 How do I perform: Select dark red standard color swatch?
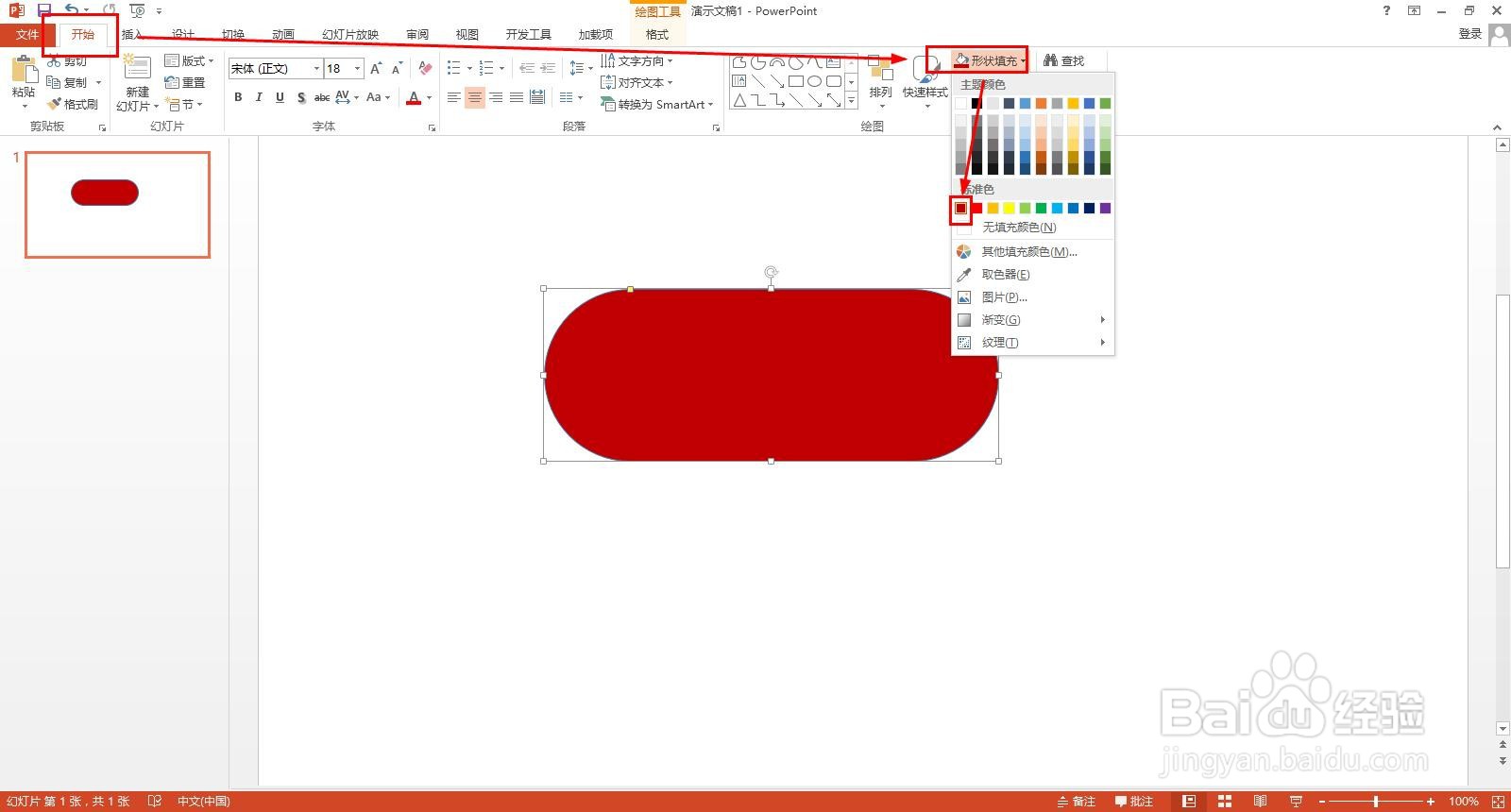[960, 208]
